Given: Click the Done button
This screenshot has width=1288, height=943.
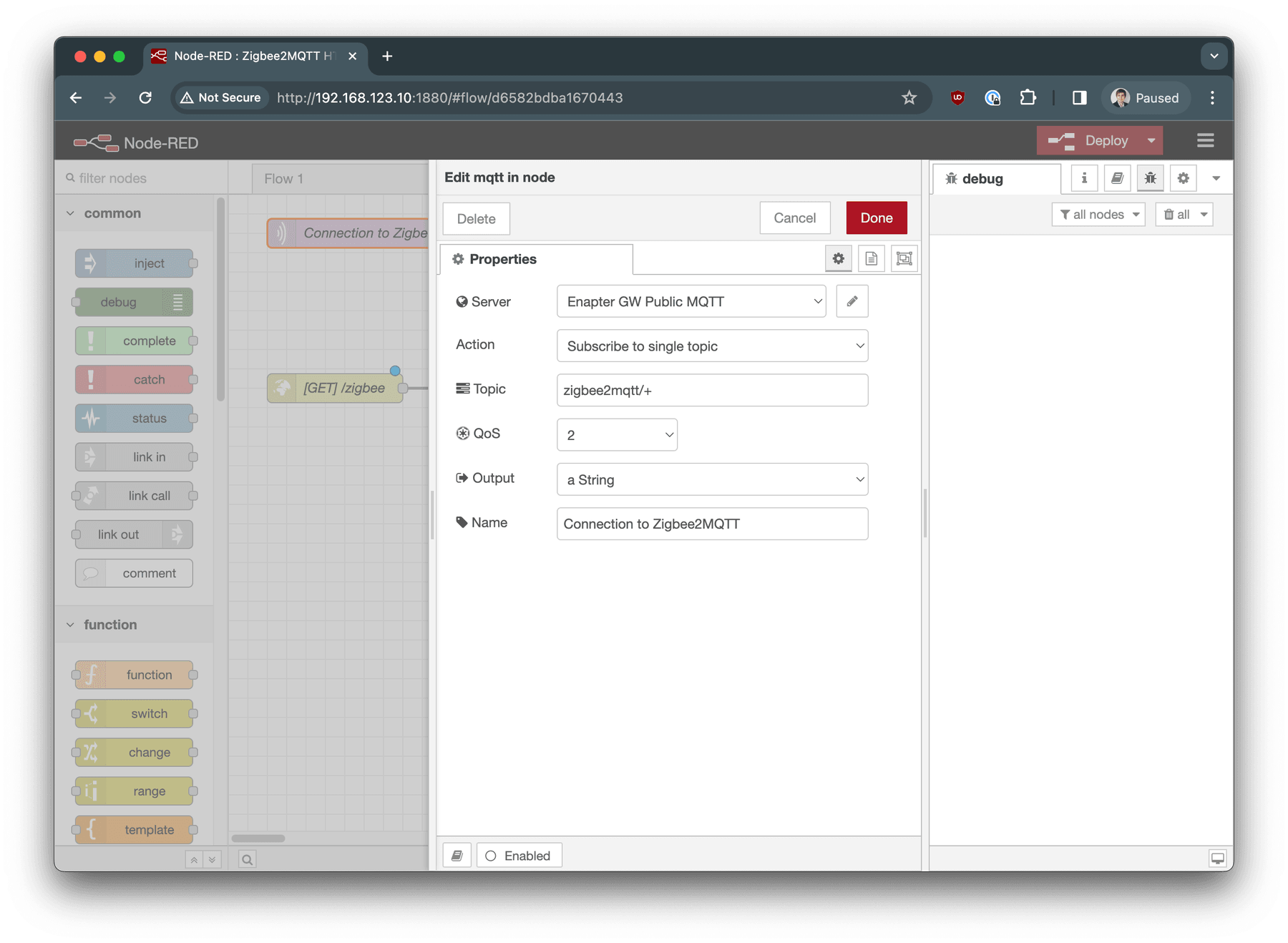Looking at the screenshot, I should click(x=876, y=218).
